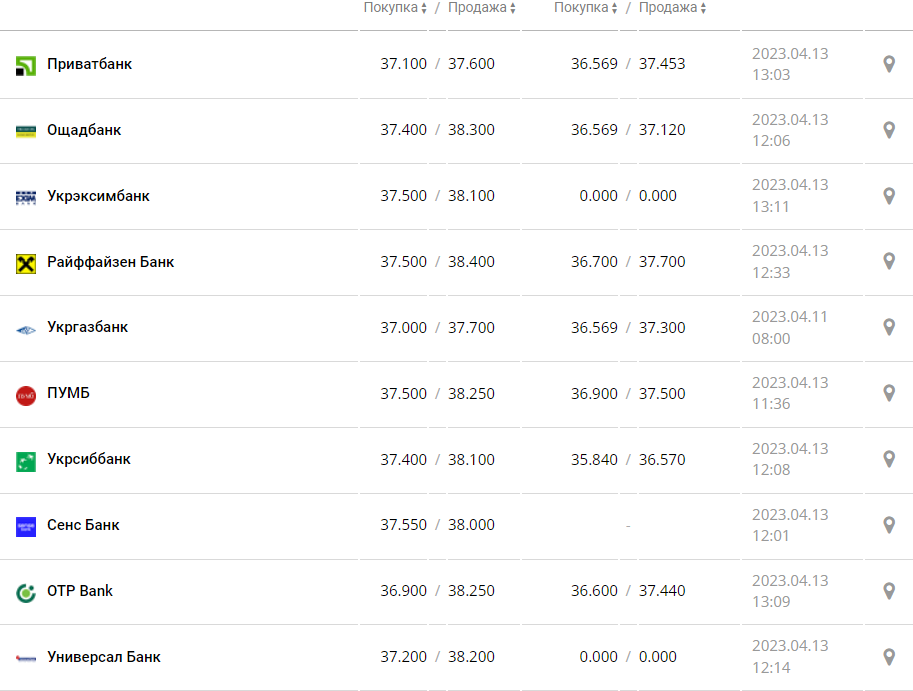Click Райффайзен Банк yellow logo
Screen dimensions: 913x691
pyautogui.click(x=26, y=263)
